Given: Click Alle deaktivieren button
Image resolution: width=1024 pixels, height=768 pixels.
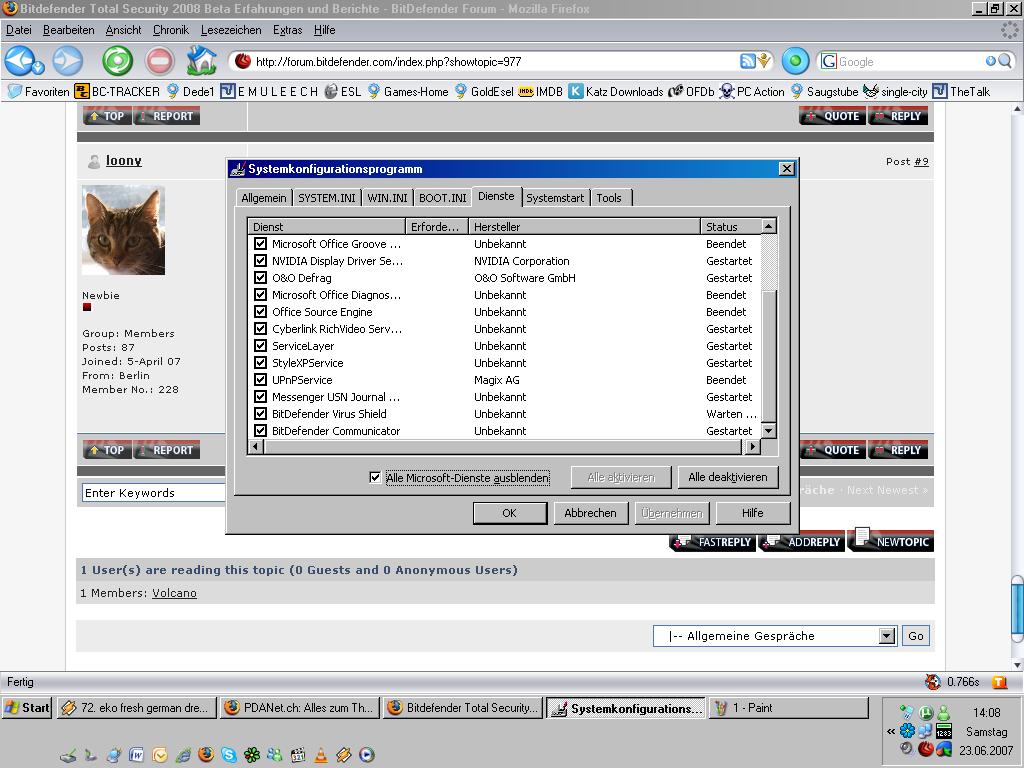Looking at the screenshot, I should [728, 477].
